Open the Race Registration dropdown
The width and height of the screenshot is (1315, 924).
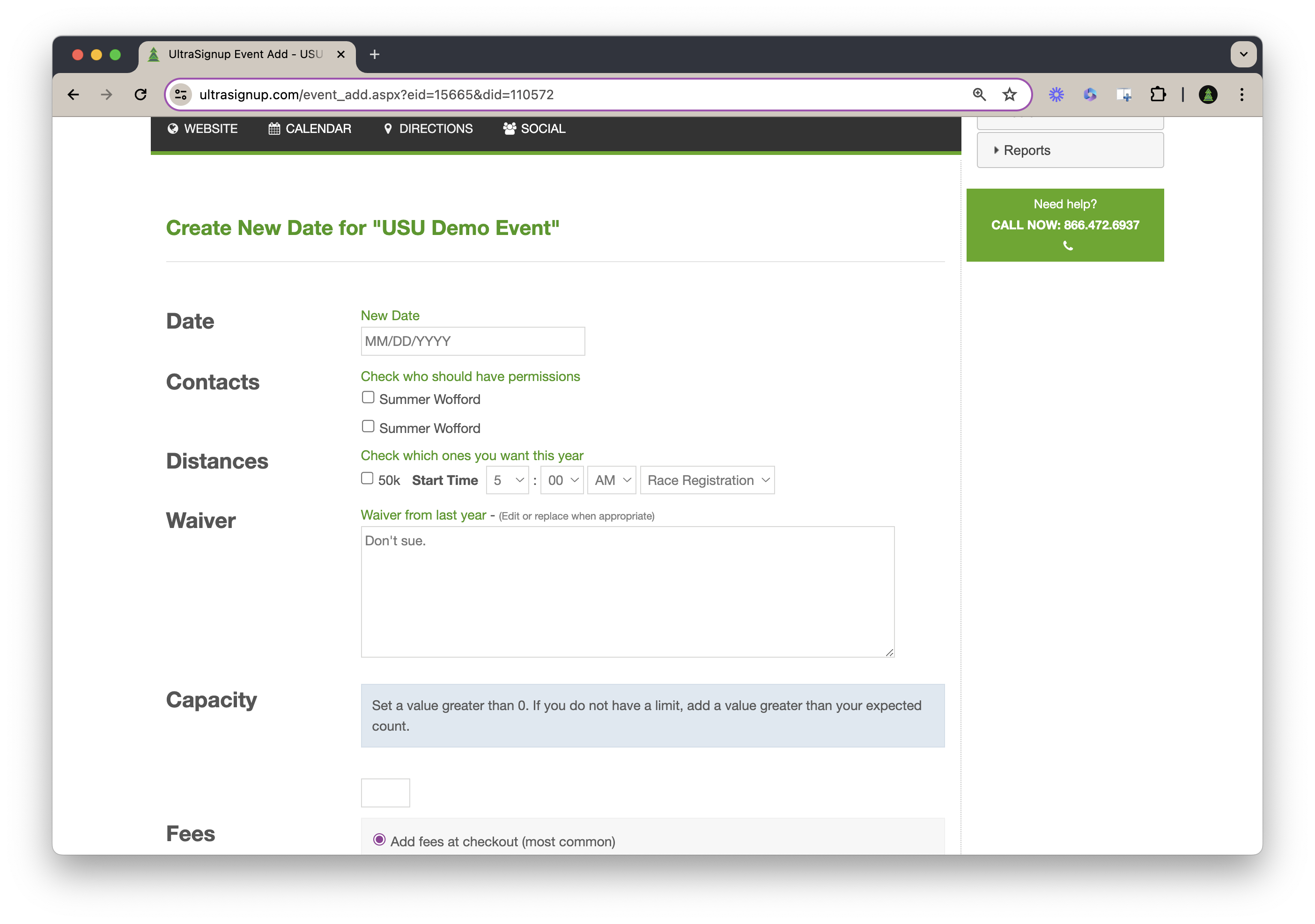click(x=707, y=480)
